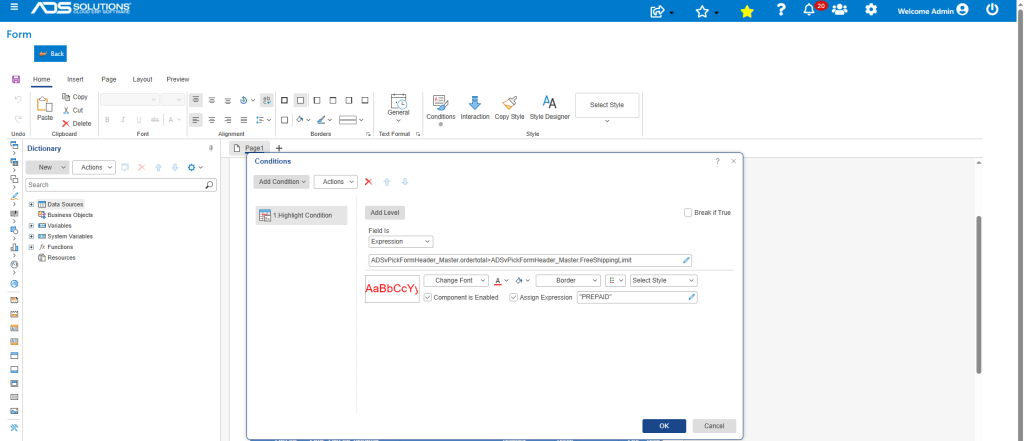
Task: Add new page with plus button
Action: click(279, 148)
